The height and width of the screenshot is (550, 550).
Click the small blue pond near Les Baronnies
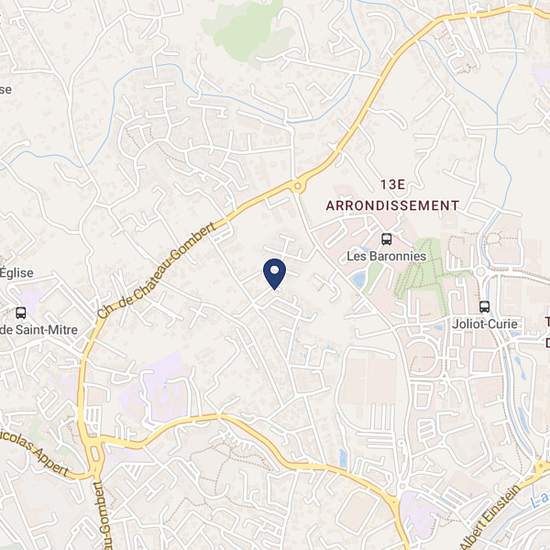tap(358, 280)
